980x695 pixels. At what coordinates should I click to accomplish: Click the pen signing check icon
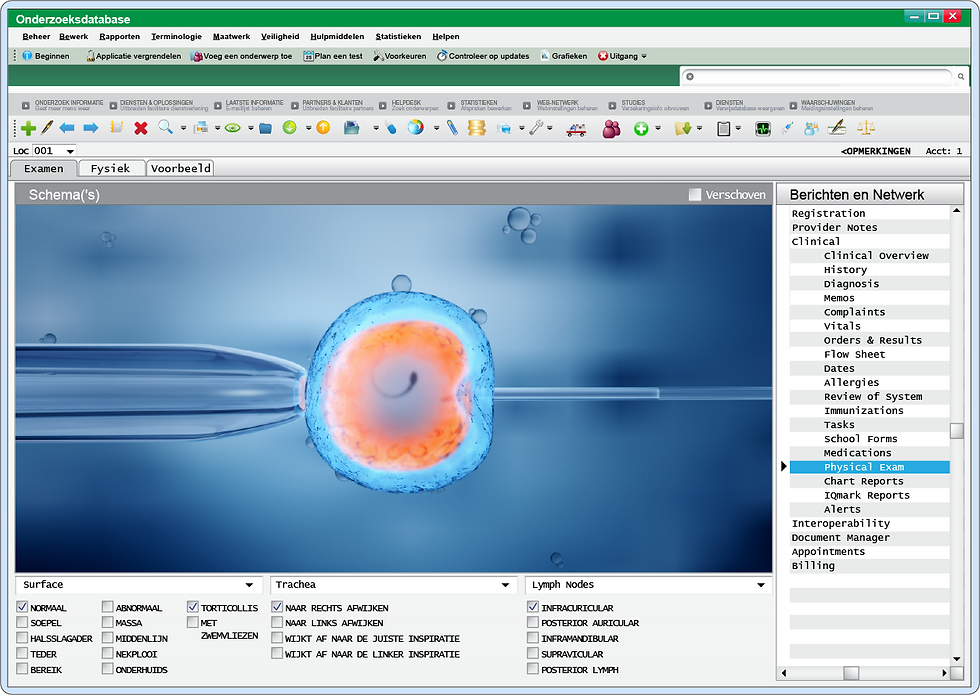pyautogui.click(x=836, y=128)
